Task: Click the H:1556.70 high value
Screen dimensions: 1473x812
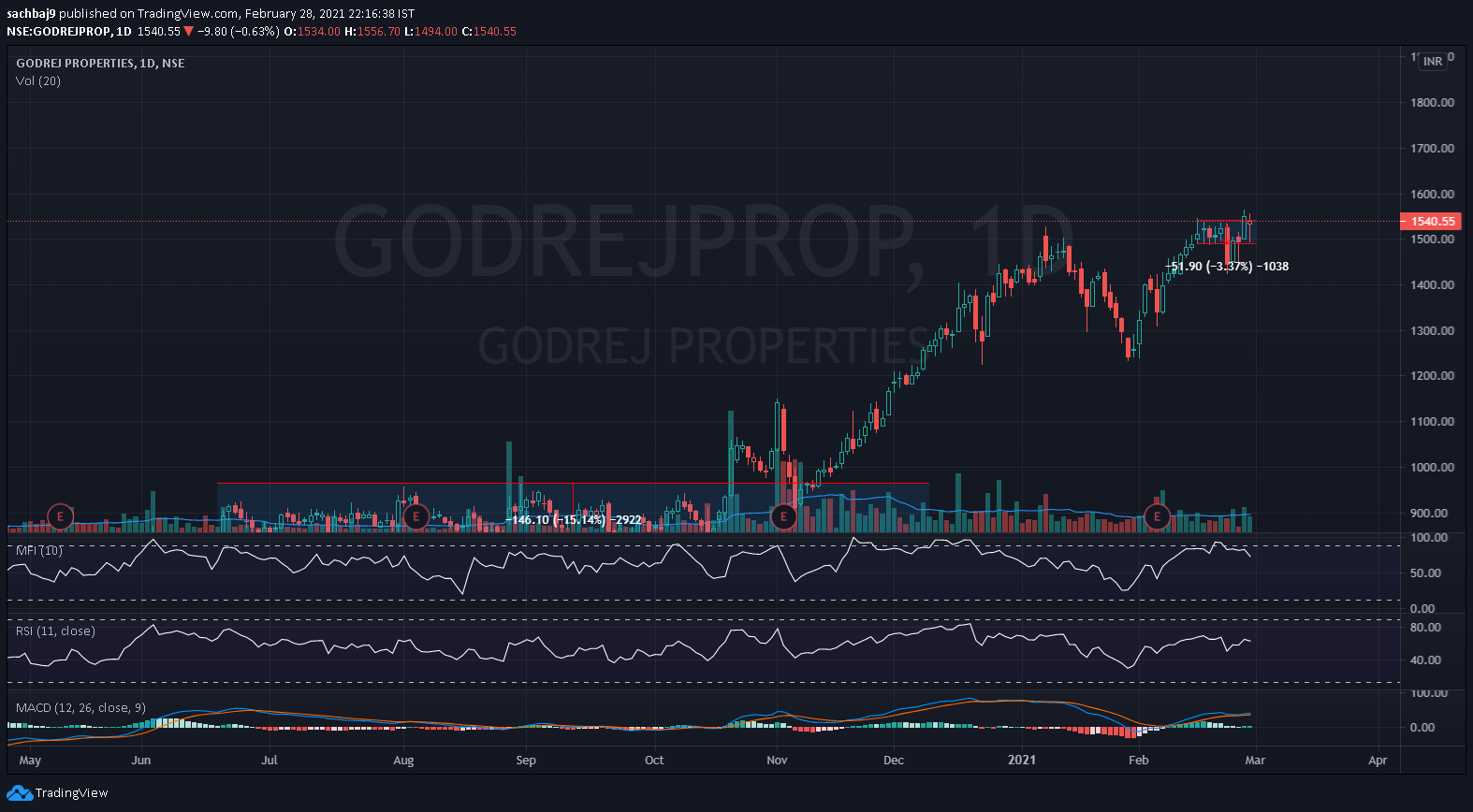Action: [x=372, y=31]
